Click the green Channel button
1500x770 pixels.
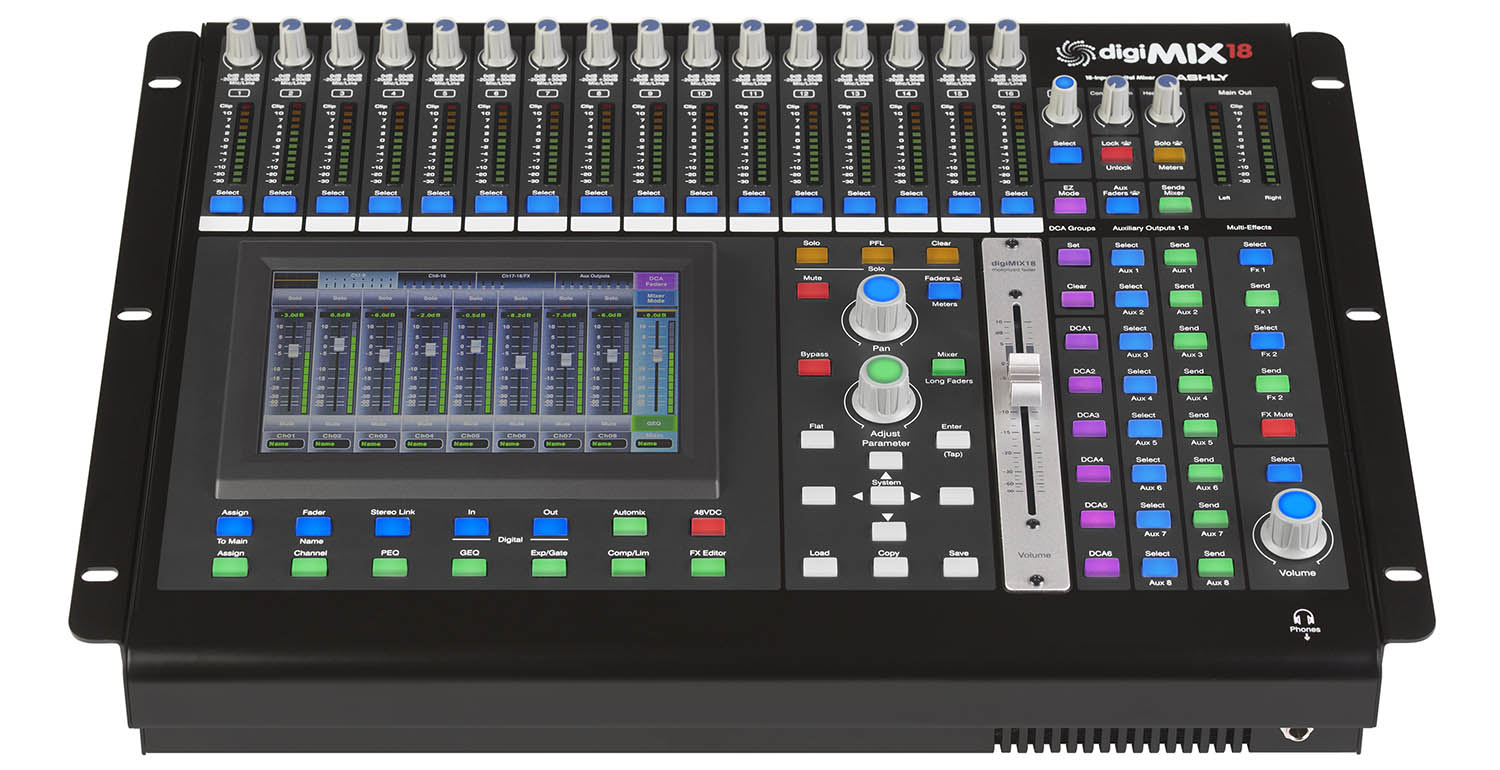point(310,567)
